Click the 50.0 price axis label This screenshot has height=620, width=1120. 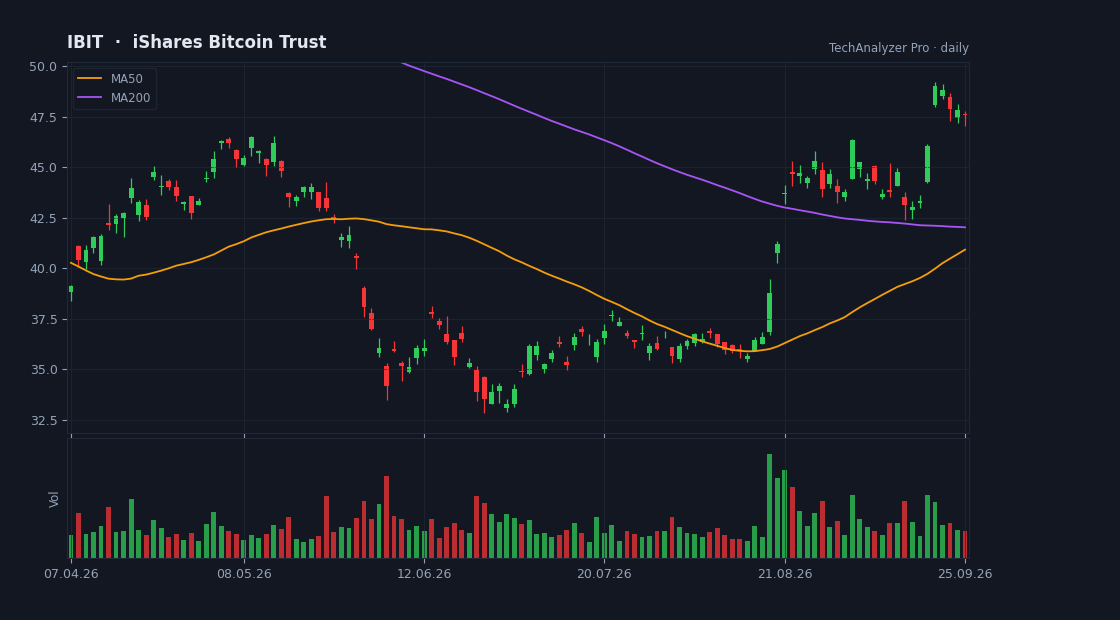point(43,66)
